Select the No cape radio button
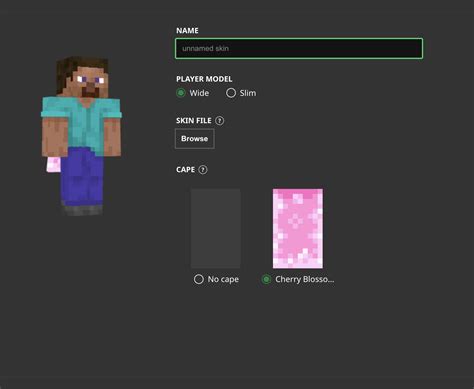 (x=199, y=279)
